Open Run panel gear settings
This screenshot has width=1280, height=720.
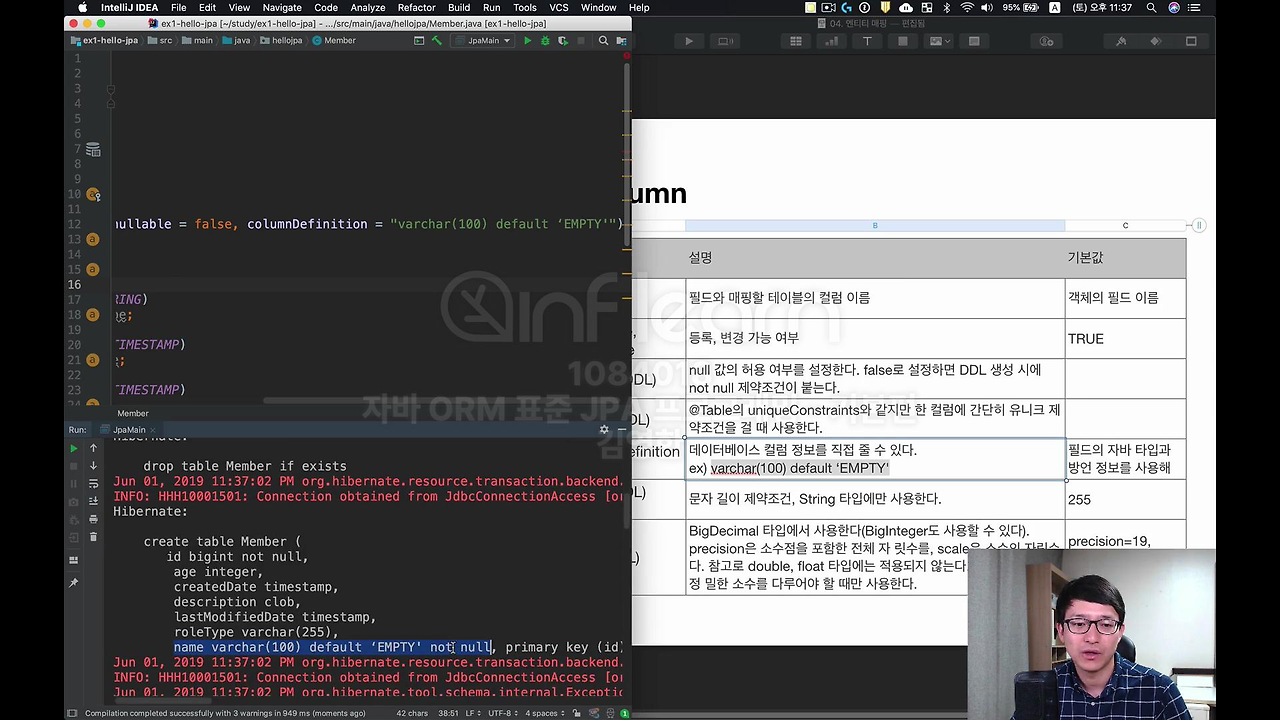603,429
